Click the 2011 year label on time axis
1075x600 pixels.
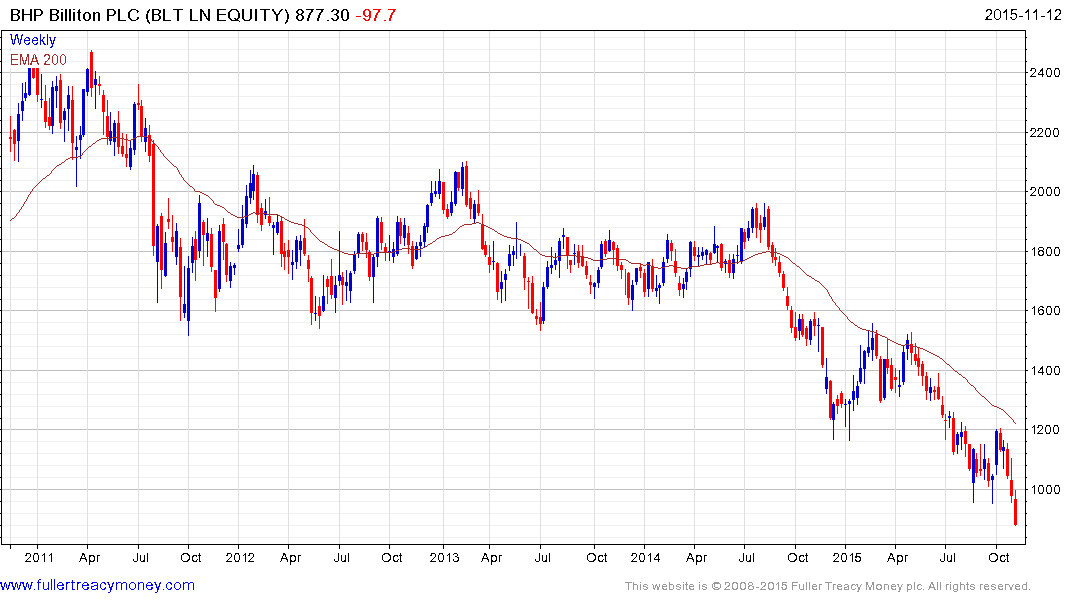(38, 557)
